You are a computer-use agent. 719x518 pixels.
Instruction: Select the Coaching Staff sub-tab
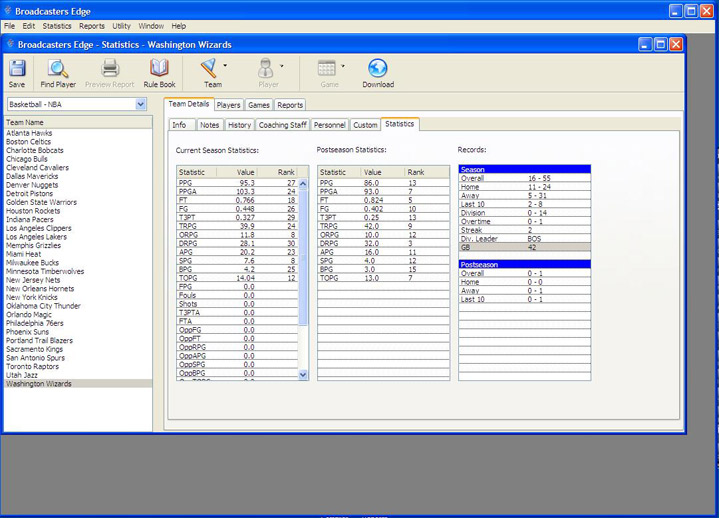282,125
